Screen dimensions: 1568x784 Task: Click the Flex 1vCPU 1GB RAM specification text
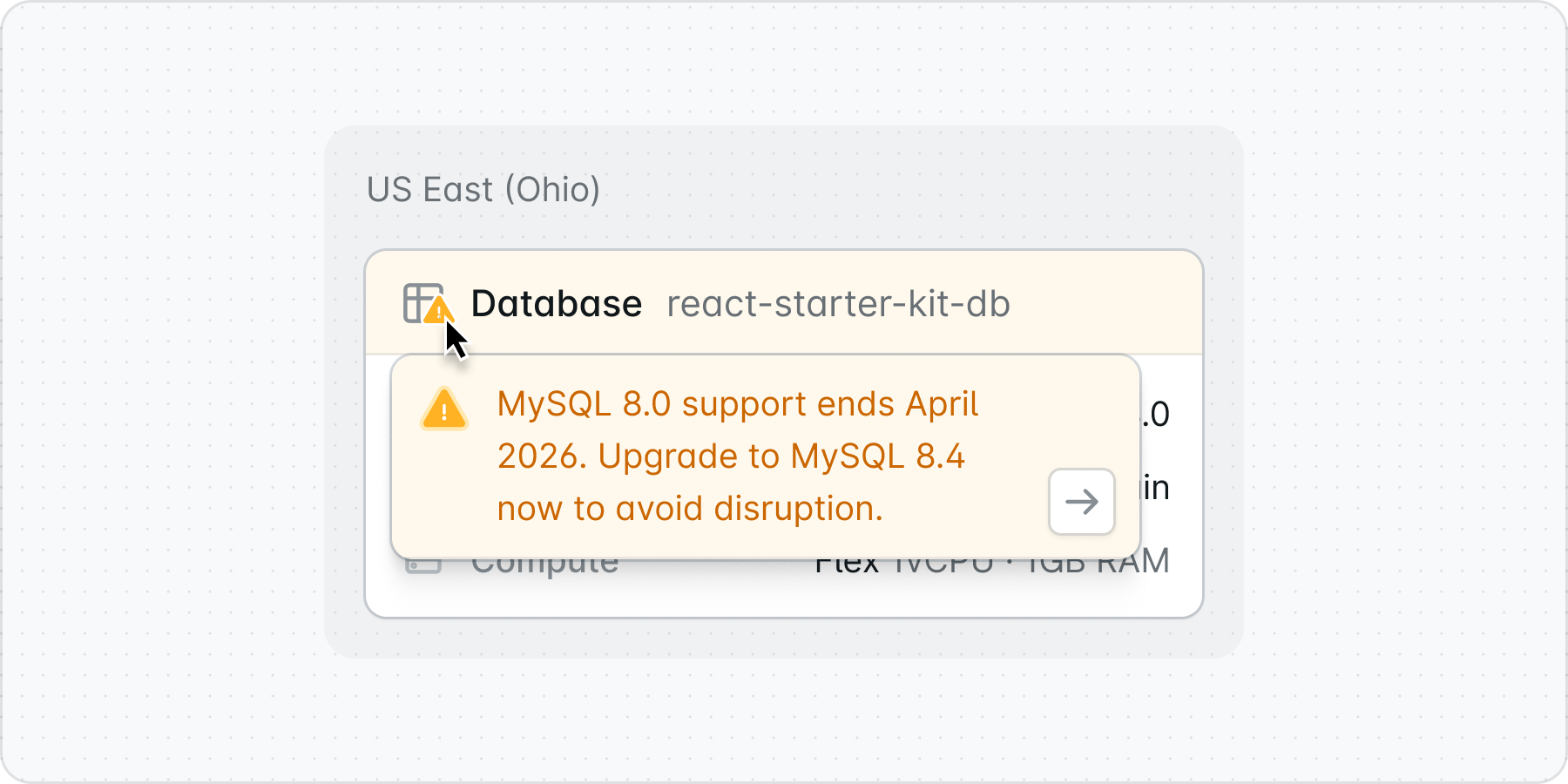(993, 561)
